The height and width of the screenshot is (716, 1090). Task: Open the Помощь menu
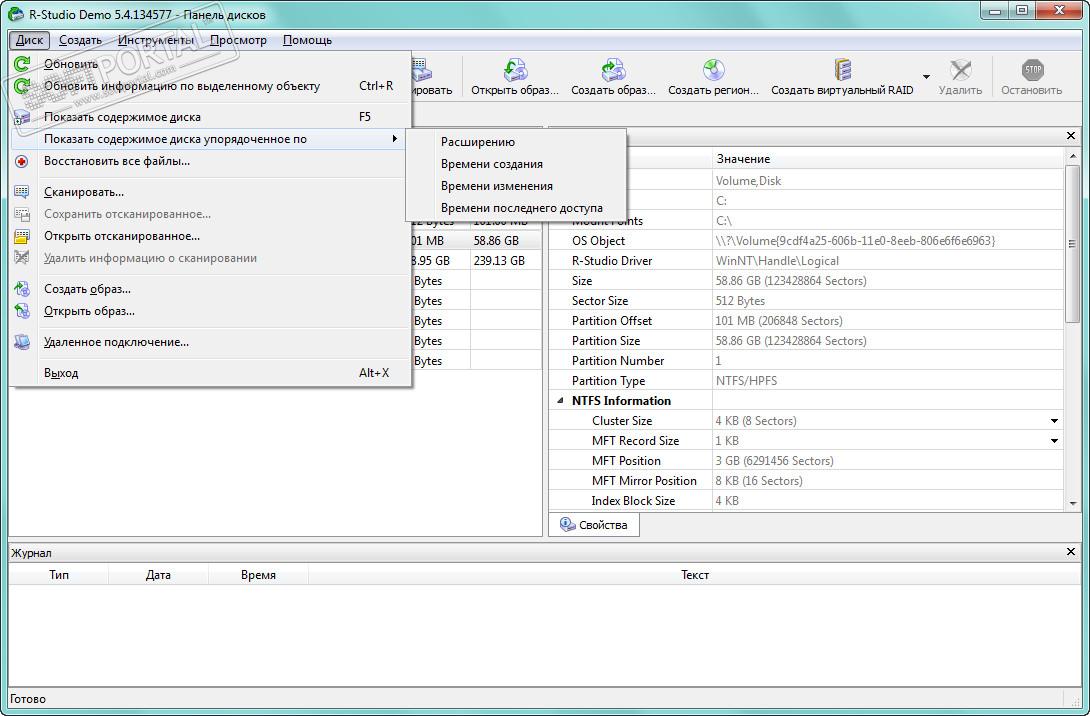point(307,40)
